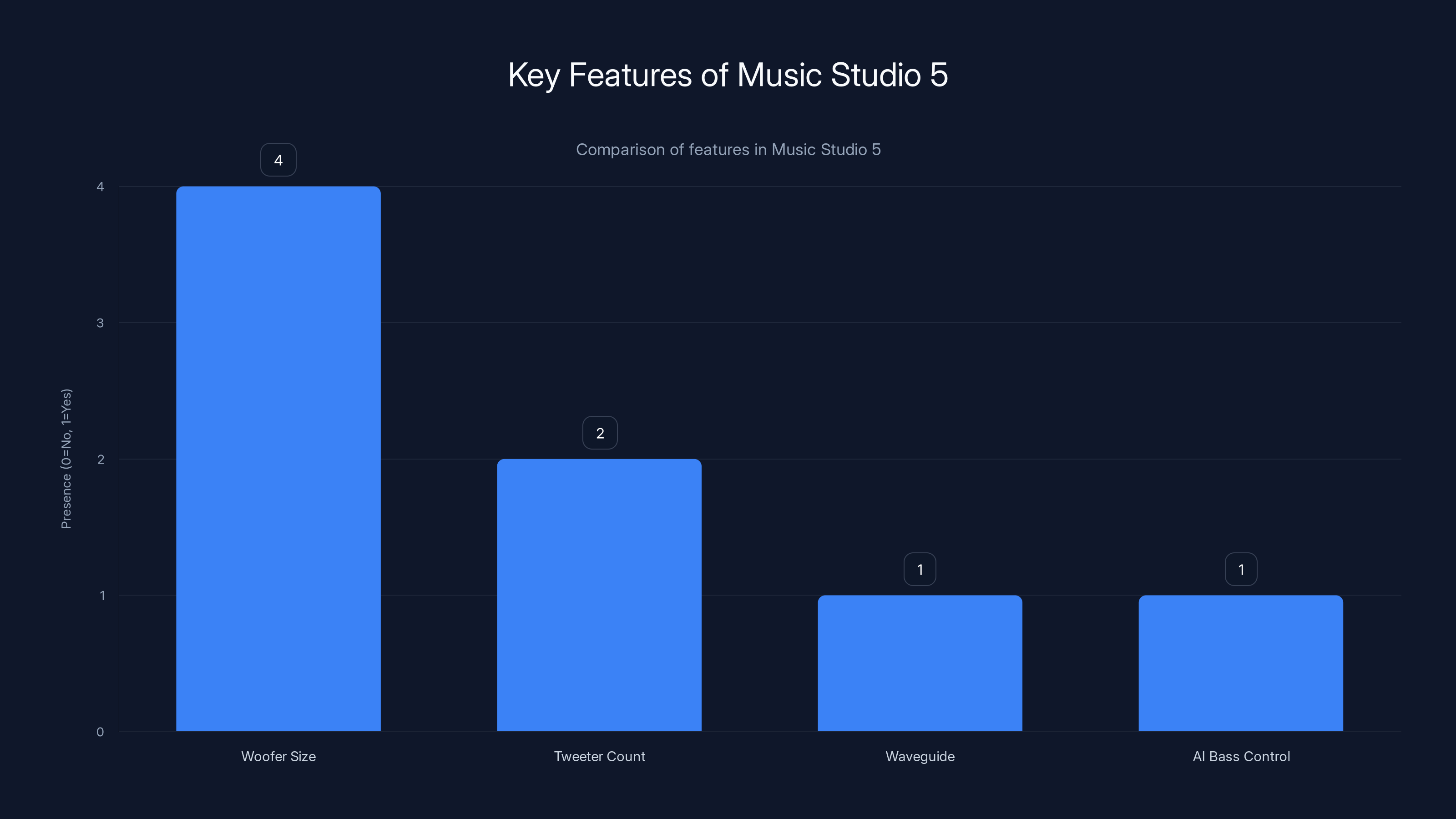Image resolution: width=1456 pixels, height=819 pixels.
Task: Click the subtitle Comparison of features
Action: click(728, 149)
